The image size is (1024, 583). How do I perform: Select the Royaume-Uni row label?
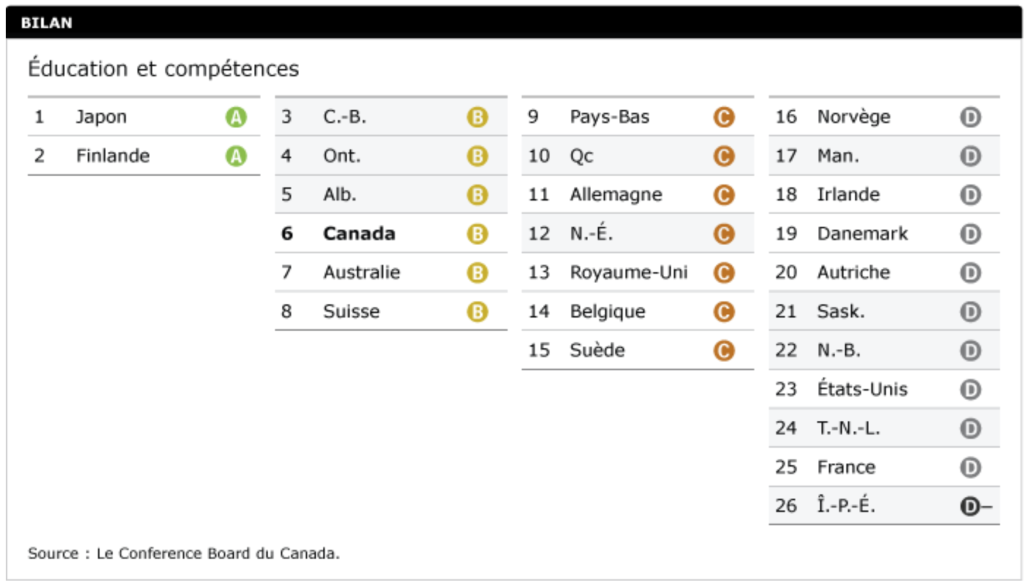point(628,273)
